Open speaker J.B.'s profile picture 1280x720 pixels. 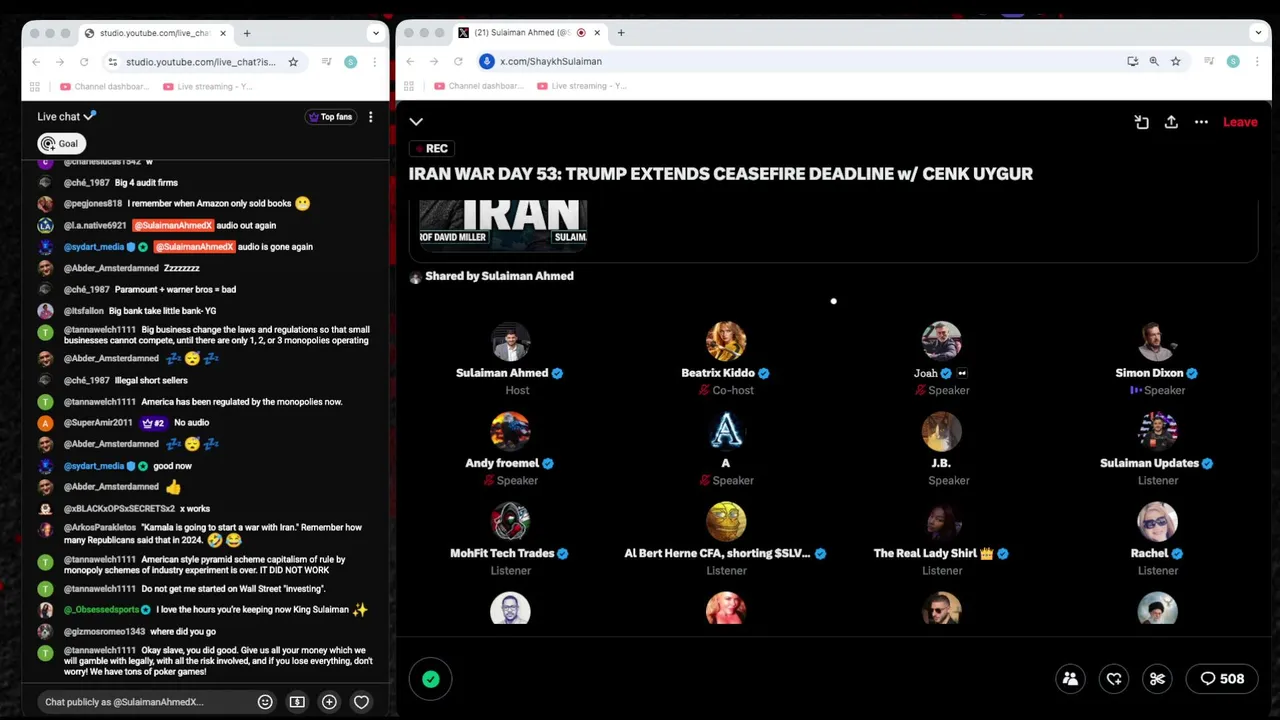[x=941, y=431]
